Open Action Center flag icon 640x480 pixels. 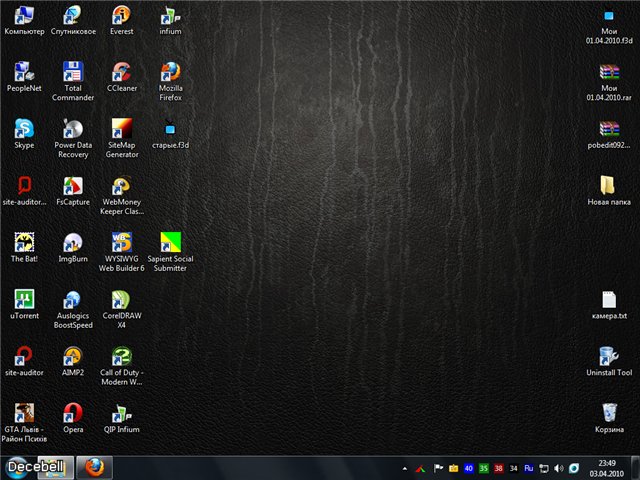(438, 468)
